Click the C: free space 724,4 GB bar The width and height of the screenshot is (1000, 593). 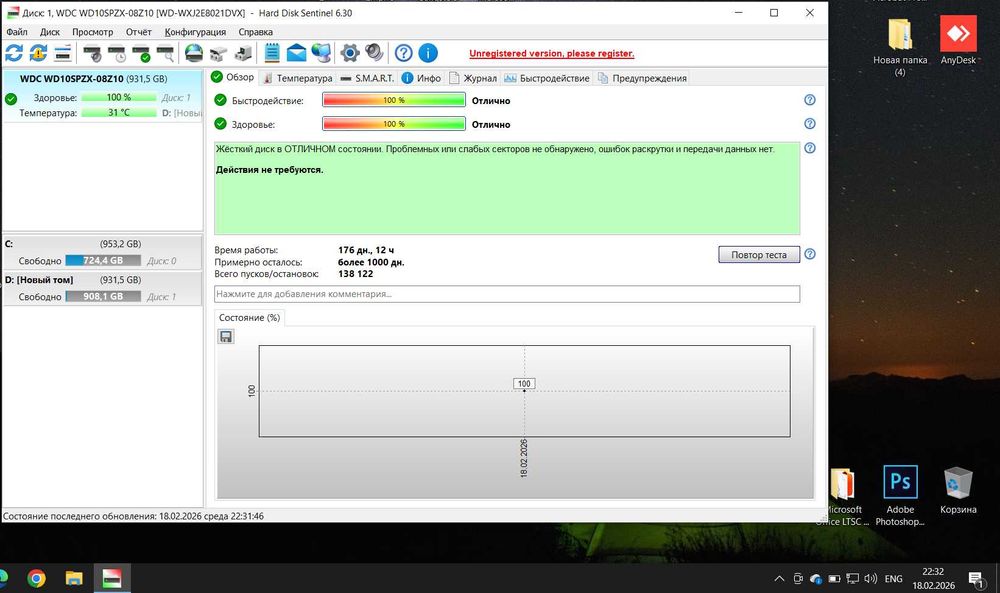pos(103,260)
